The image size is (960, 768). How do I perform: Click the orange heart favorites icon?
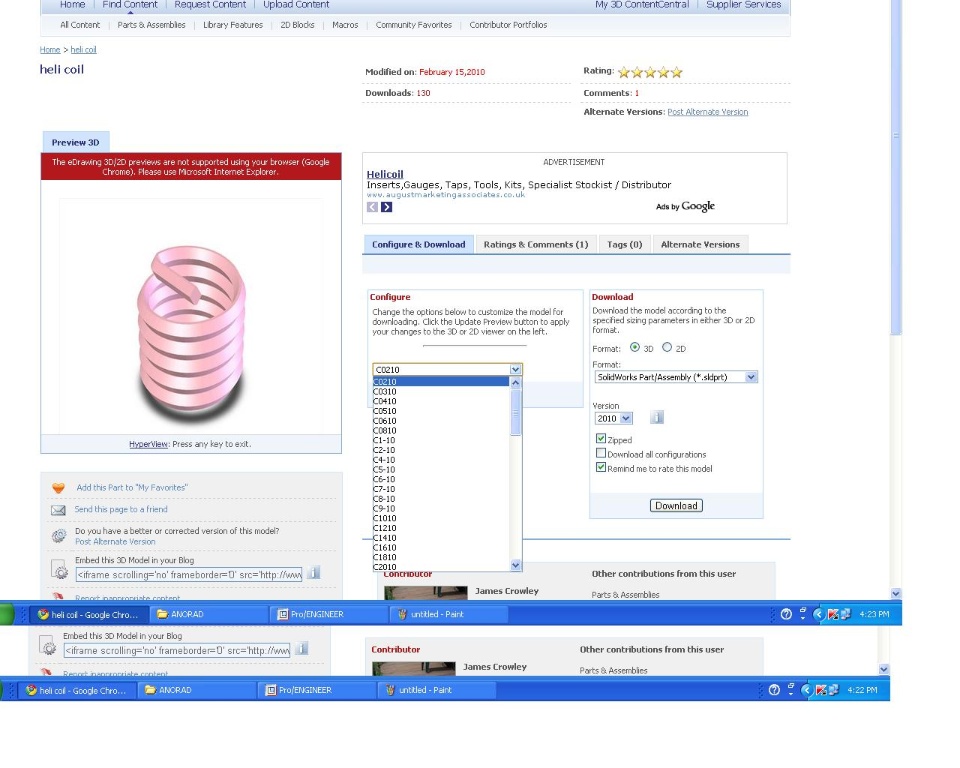pyautogui.click(x=58, y=488)
